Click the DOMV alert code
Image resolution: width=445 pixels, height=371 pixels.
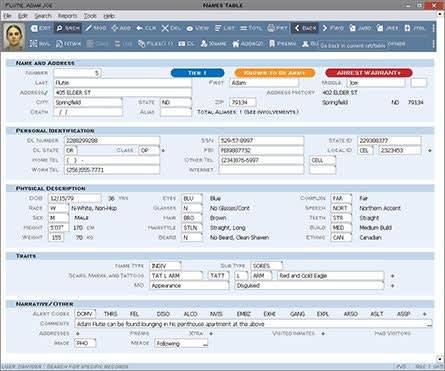click(x=85, y=314)
